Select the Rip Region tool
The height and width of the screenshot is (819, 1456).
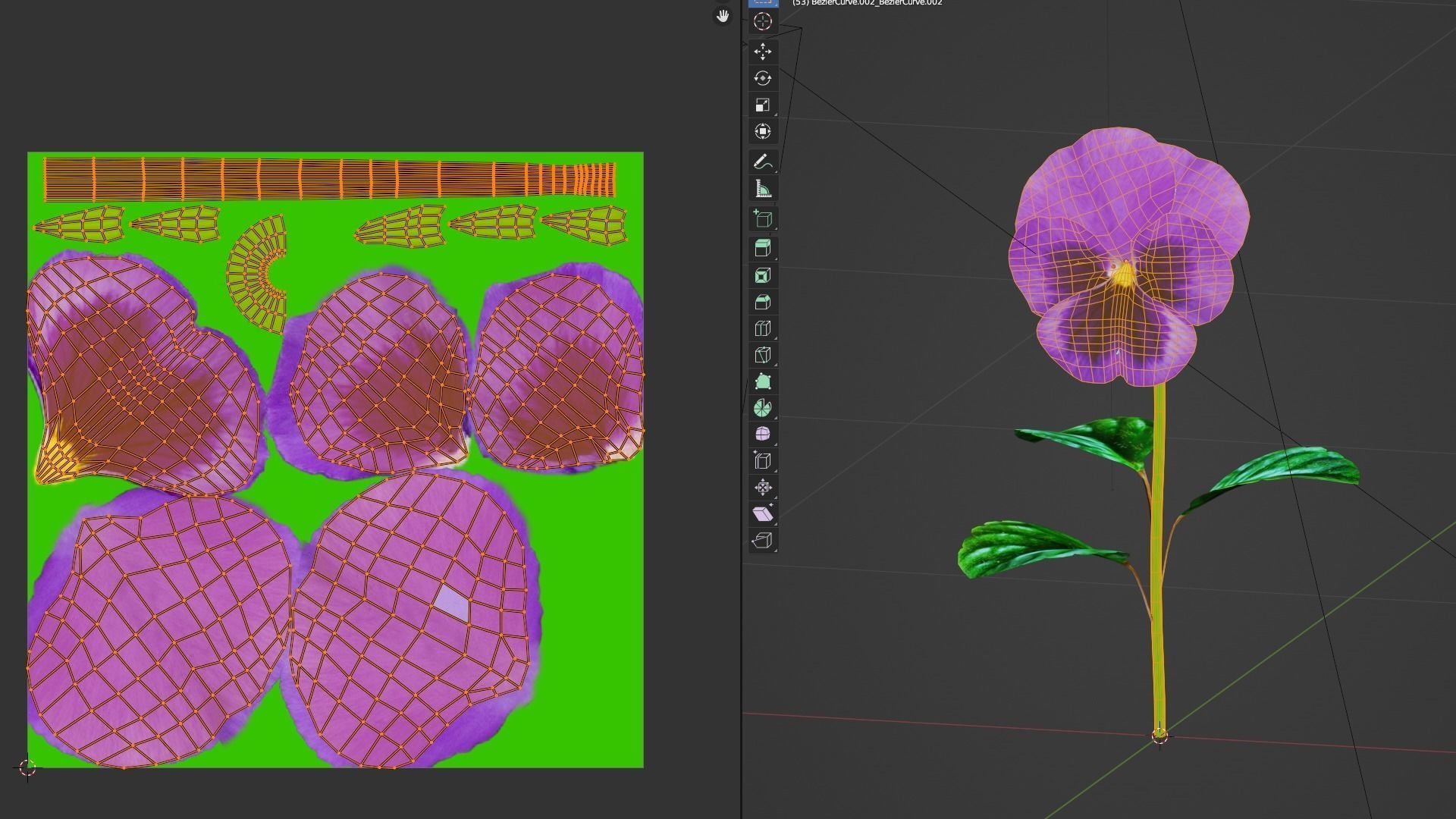coord(763,540)
